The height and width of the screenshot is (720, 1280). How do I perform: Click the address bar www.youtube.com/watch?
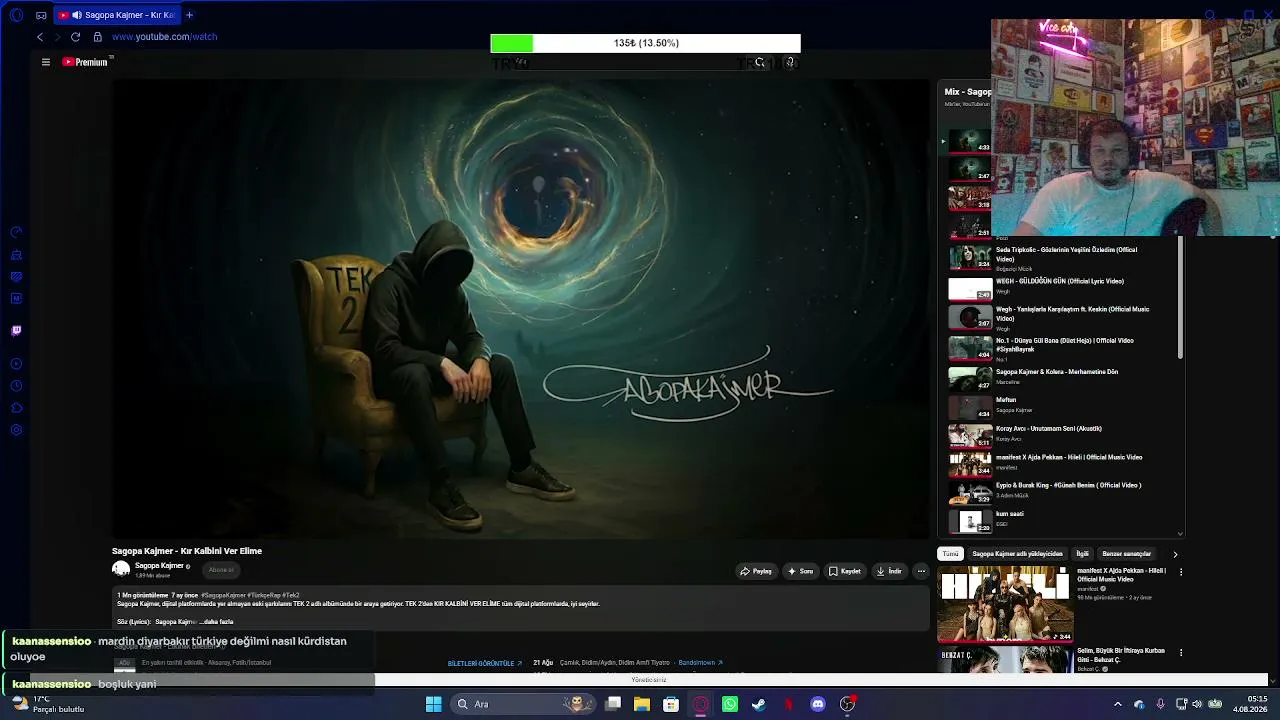[x=164, y=37]
